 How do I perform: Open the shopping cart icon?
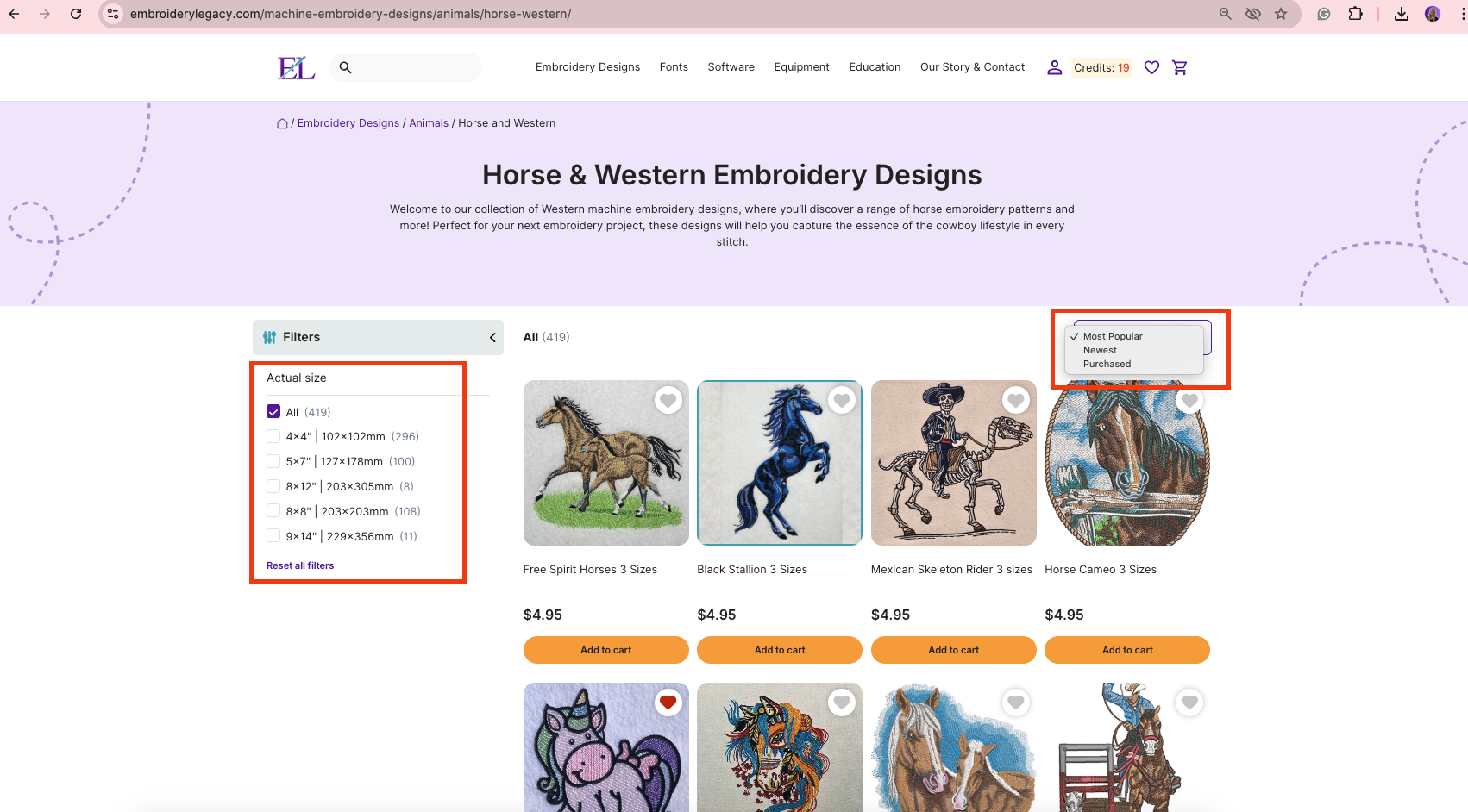[1180, 67]
